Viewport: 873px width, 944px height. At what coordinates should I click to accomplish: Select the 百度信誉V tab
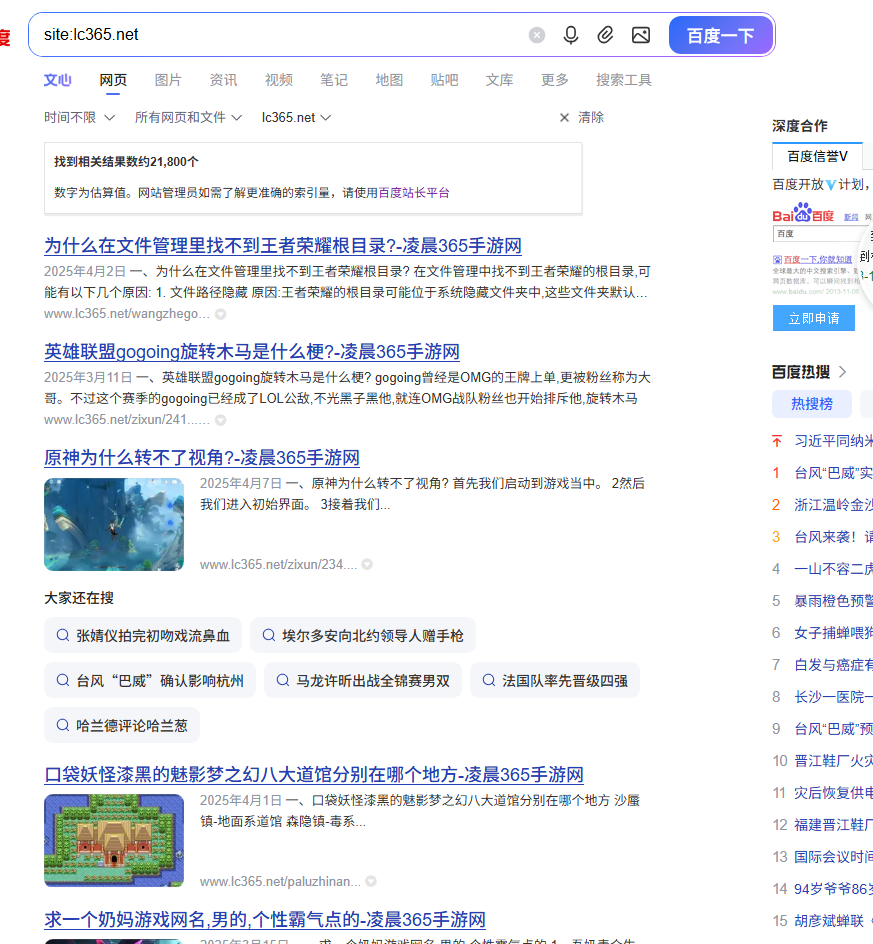[x=817, y=157]
